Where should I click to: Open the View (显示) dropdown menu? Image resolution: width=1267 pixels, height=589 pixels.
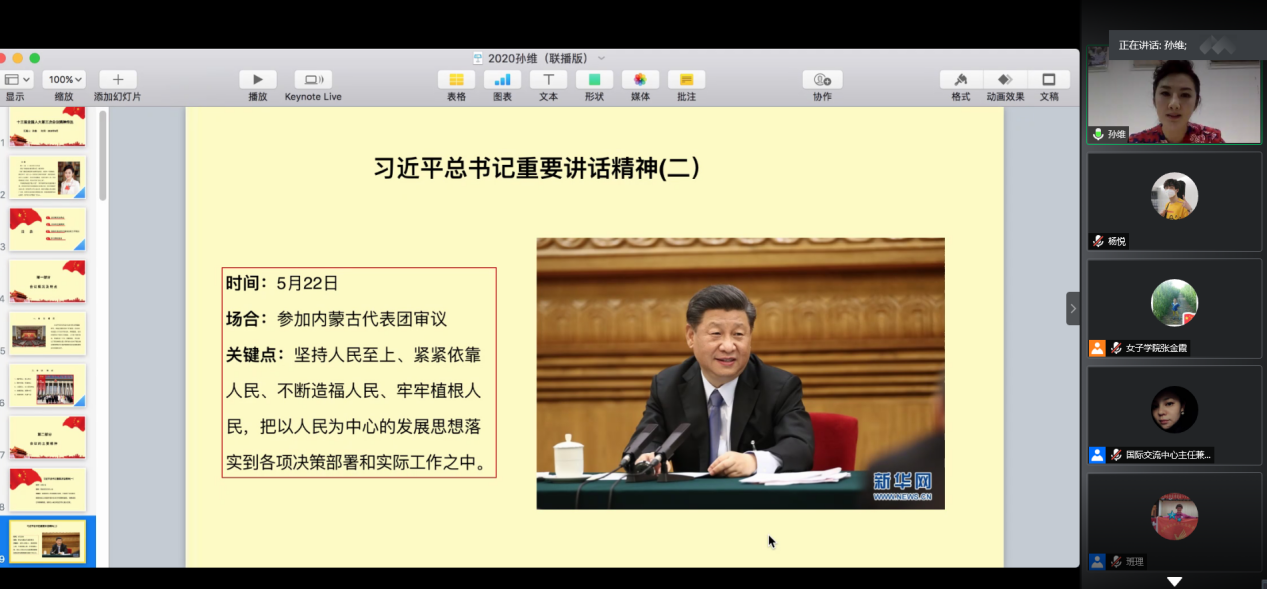click(x=17, y=80)
